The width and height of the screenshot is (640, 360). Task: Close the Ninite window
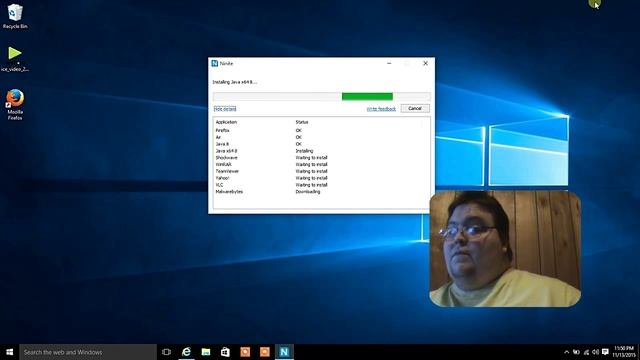point(425,63)
